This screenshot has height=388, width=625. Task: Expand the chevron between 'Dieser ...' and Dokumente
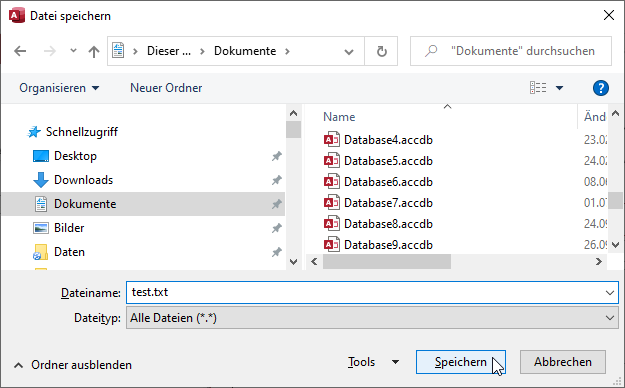click(202, 51)
